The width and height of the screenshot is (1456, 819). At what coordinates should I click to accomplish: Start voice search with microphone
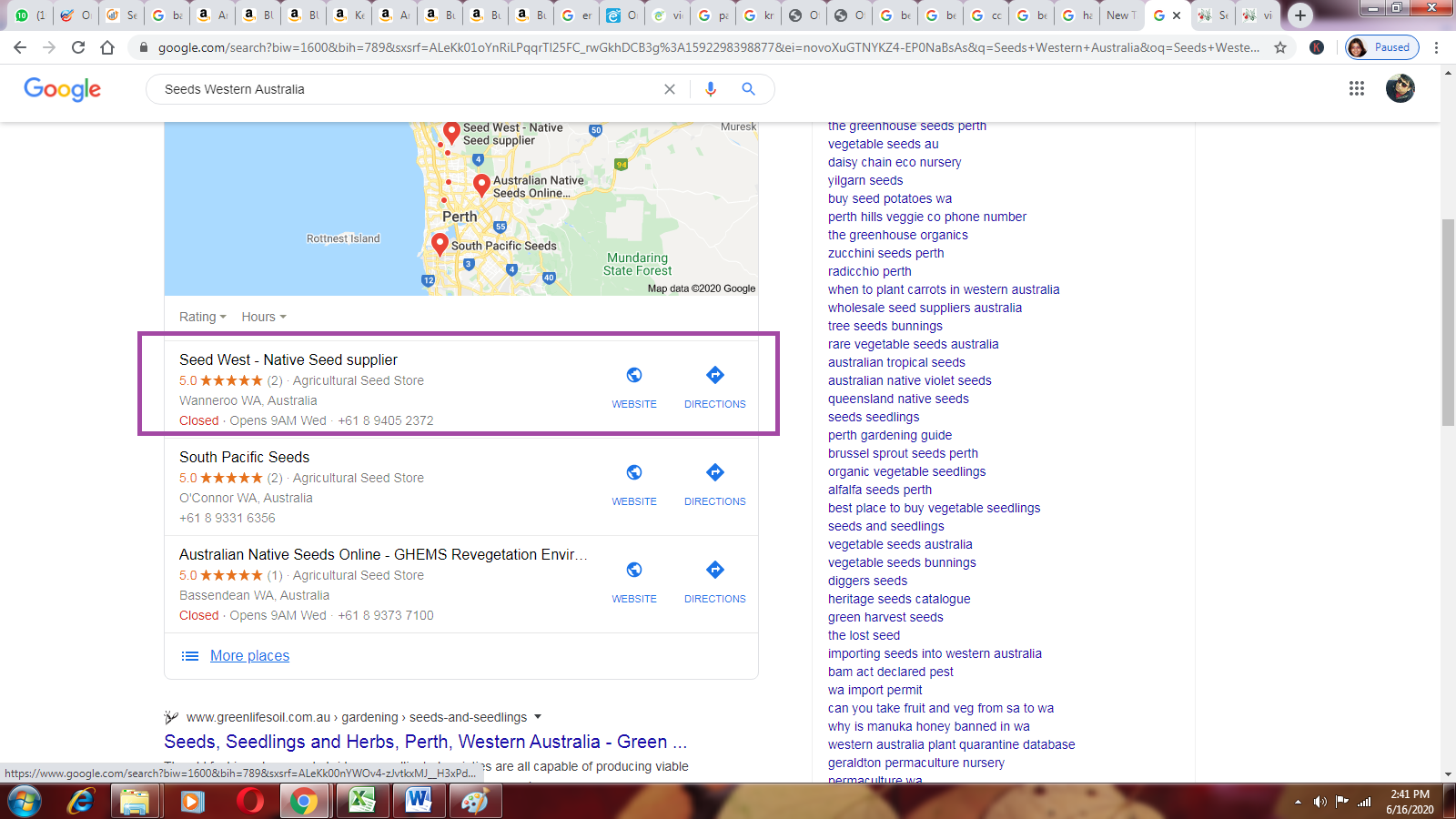pos(711,89)
